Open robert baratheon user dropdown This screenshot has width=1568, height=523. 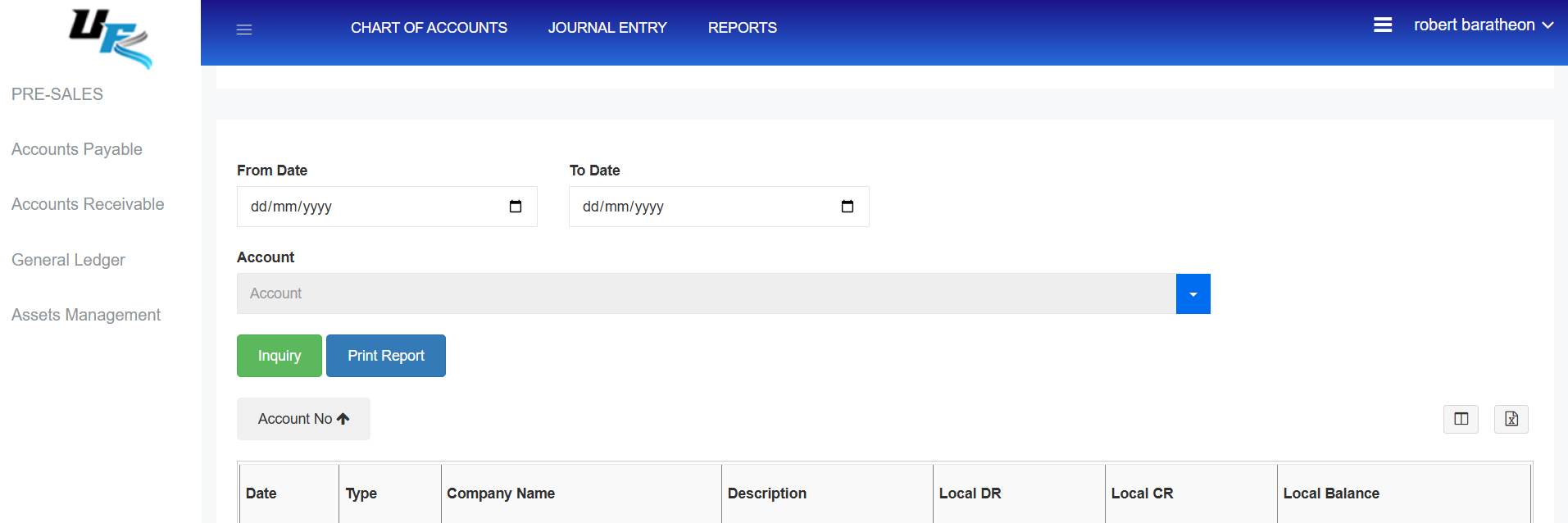[x=1483, y=25]
